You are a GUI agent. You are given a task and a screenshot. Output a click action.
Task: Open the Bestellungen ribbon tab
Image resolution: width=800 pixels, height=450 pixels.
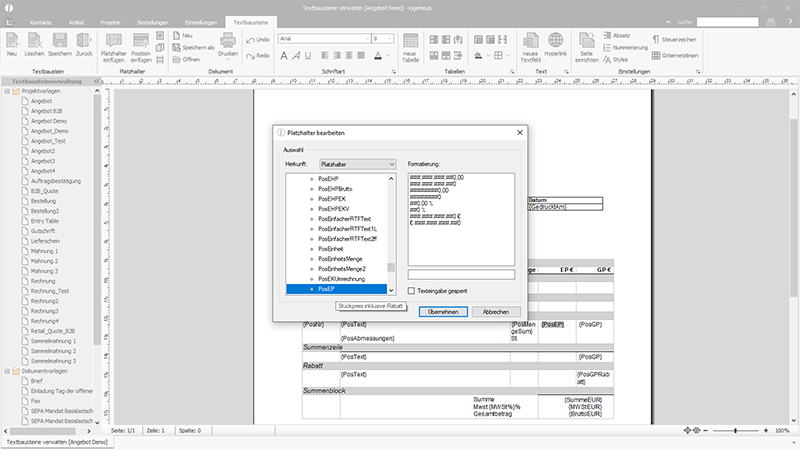153,22
